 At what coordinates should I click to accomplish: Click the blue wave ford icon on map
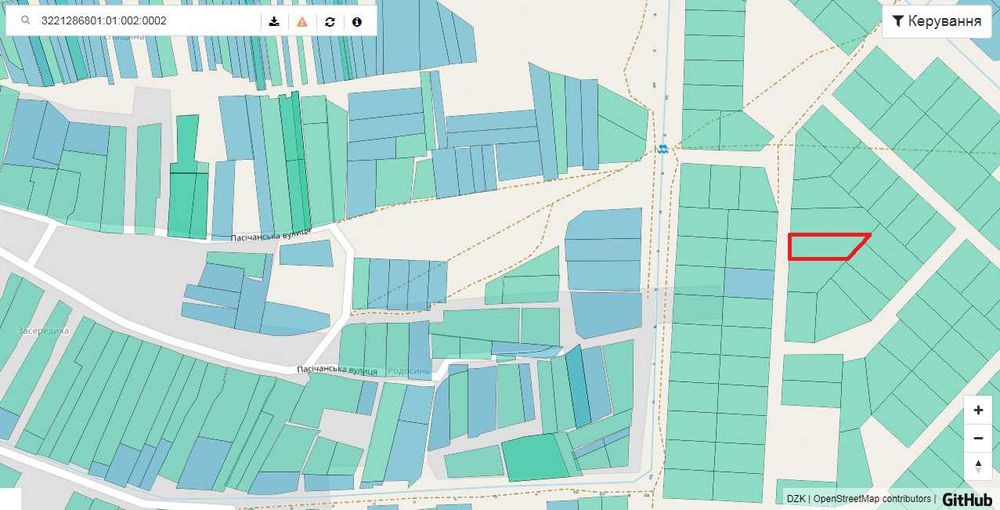click(664, 149)
